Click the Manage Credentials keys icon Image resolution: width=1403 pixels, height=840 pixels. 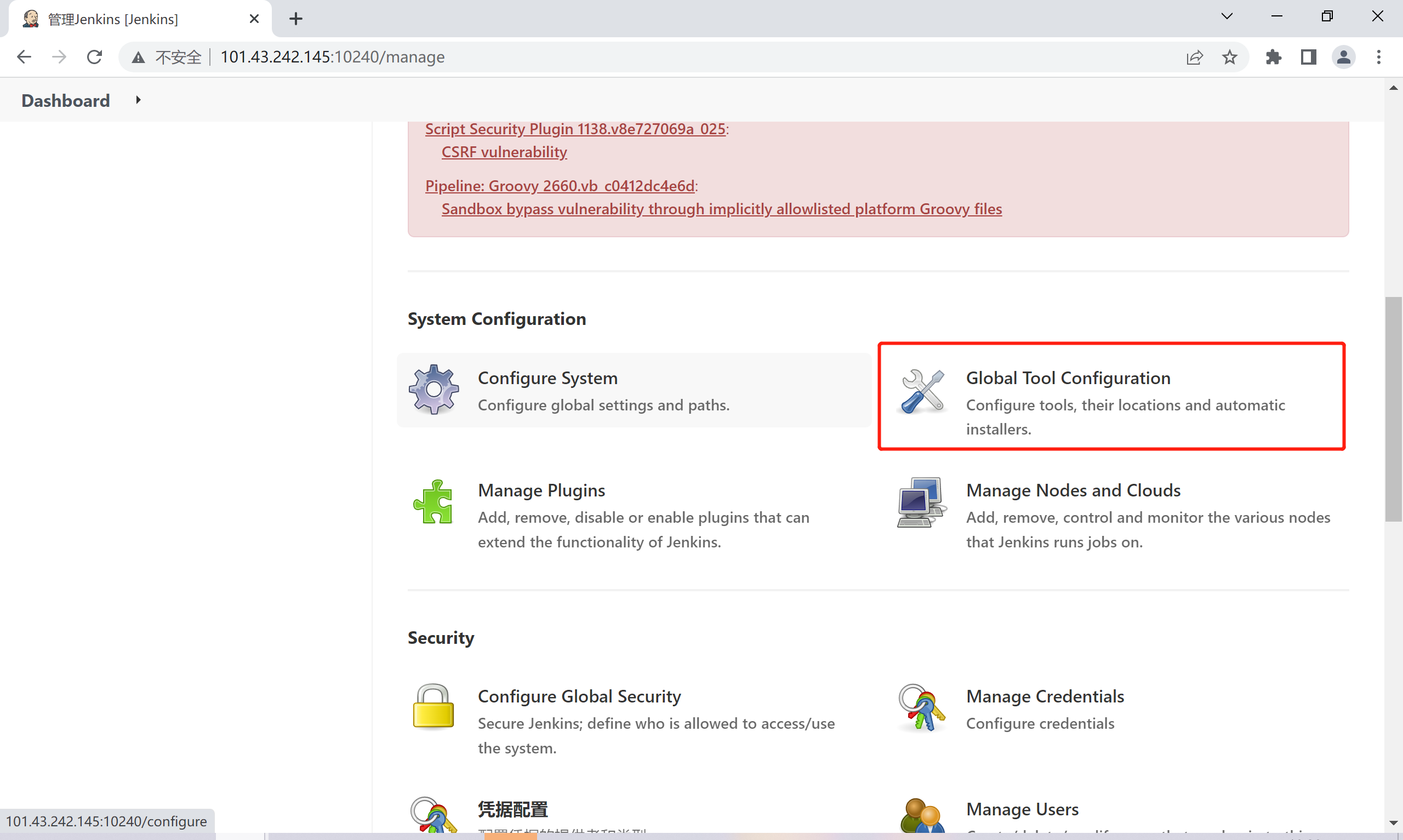click(x=921, y=707)
